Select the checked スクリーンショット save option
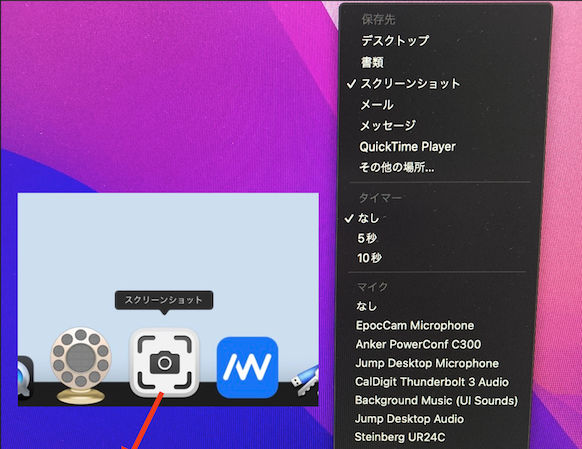 tap(410, 83)
